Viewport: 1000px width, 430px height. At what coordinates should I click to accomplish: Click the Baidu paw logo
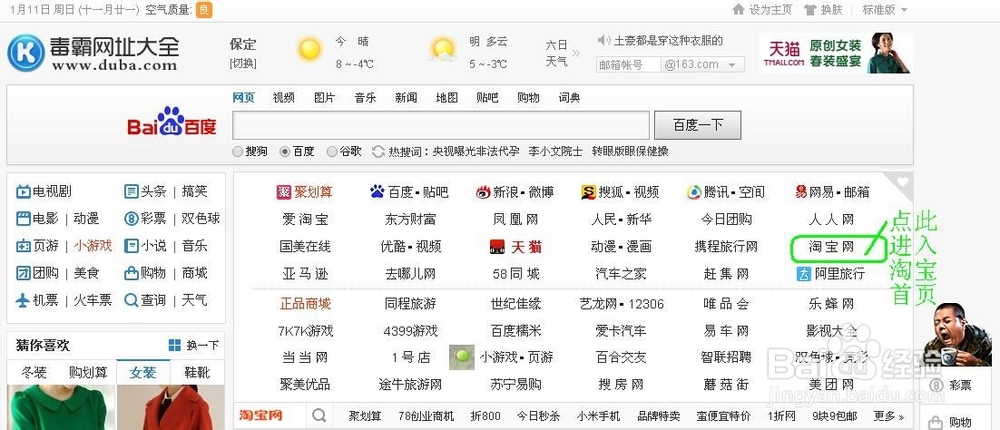click(x=171, y=120)
